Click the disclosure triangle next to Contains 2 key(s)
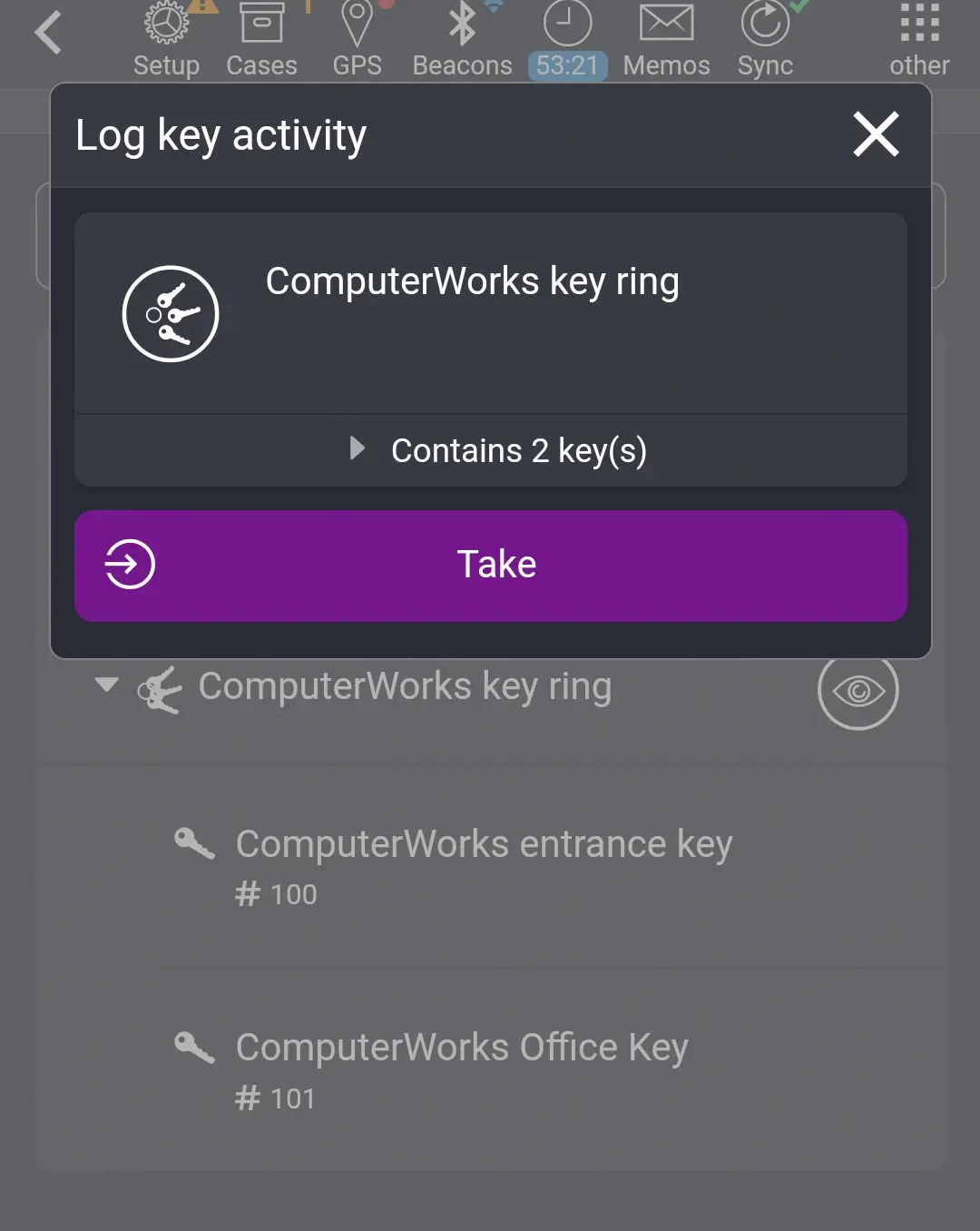The height and width of the screenshot is (1231, 980). tap(356, 448)
